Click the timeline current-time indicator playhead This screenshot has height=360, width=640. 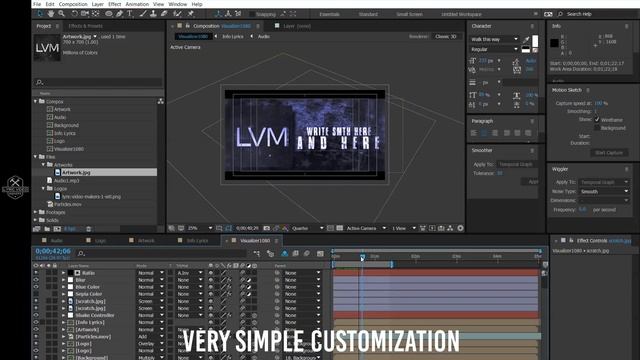362,257
